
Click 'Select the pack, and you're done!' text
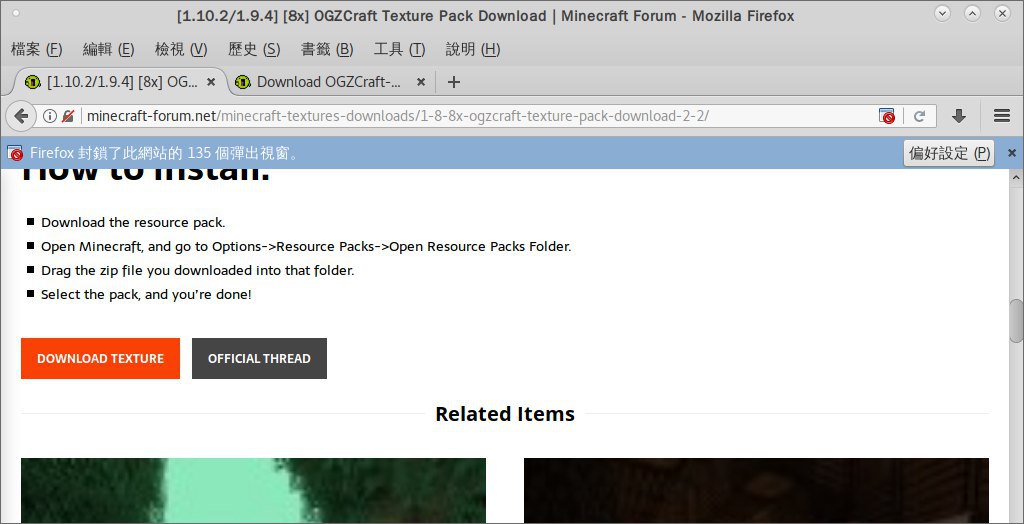(x=146, y=294)
